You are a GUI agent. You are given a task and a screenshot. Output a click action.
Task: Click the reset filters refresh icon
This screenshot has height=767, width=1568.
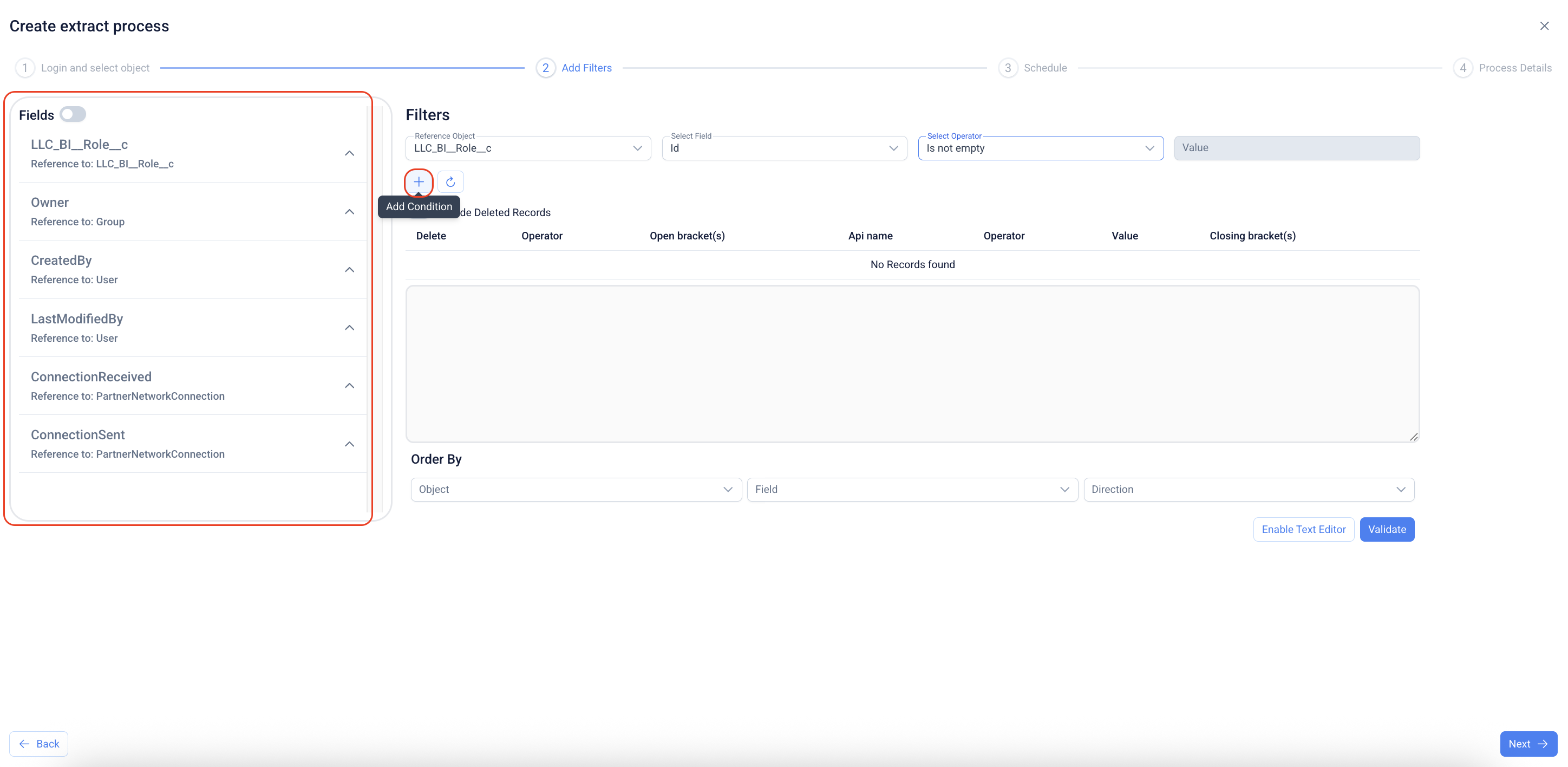450,181
